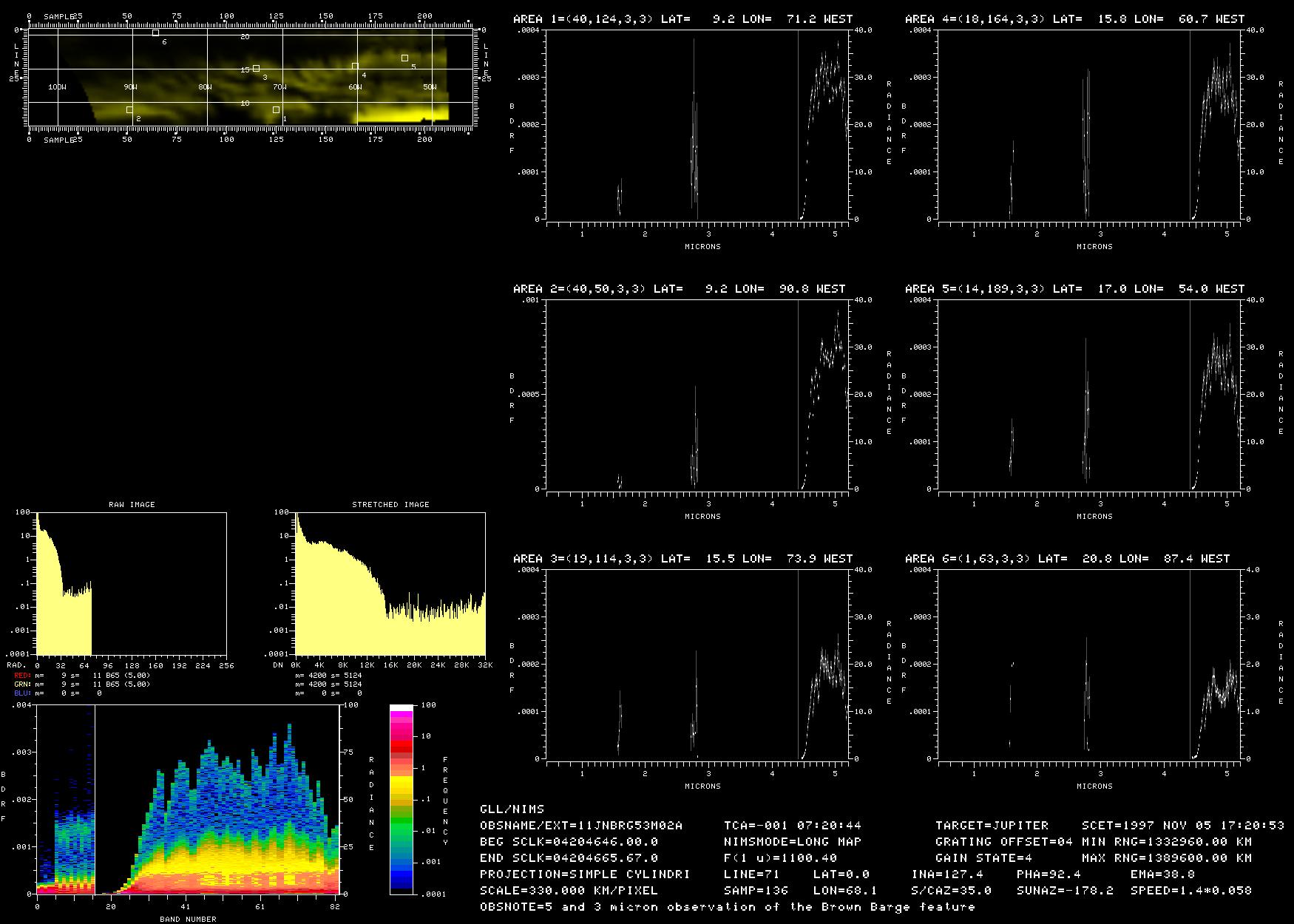Open the RAW IMAGE histogram title
Image resolution: width=1294 pixels, height=924 pixels.
[132, 504]
